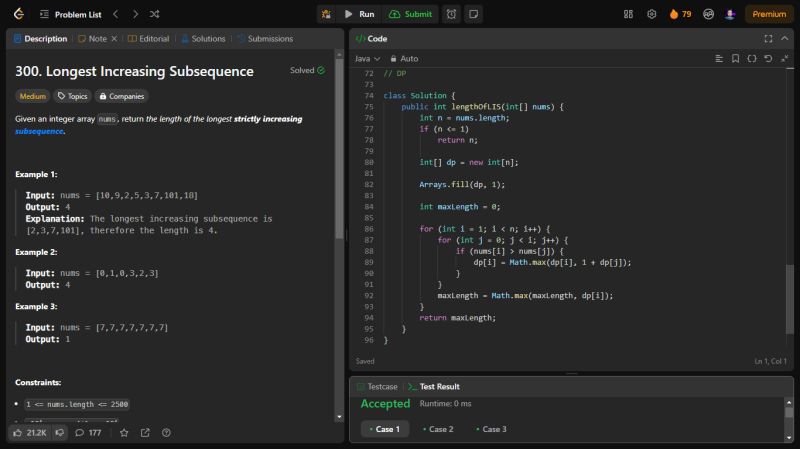Open the timer alarm clock icon
Image resolution: width=800 pixels, height=449 pixels.
pyautogui.click(x=452, y=14)
